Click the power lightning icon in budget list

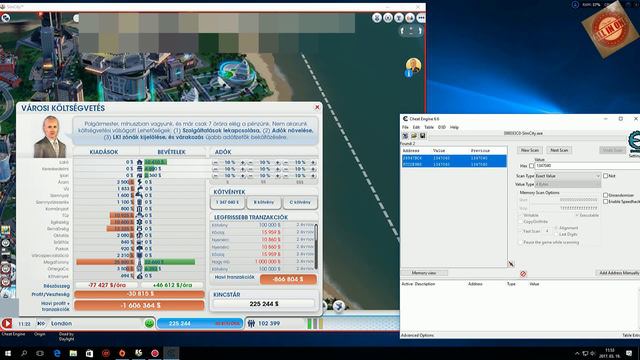(x=140, y=182)
